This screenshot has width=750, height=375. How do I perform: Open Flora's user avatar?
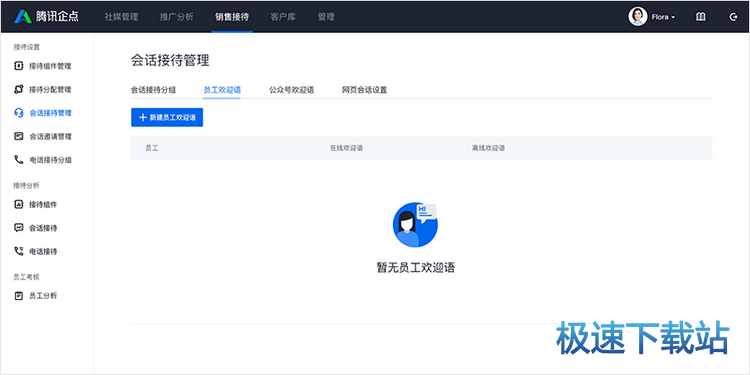coord(637,17)
